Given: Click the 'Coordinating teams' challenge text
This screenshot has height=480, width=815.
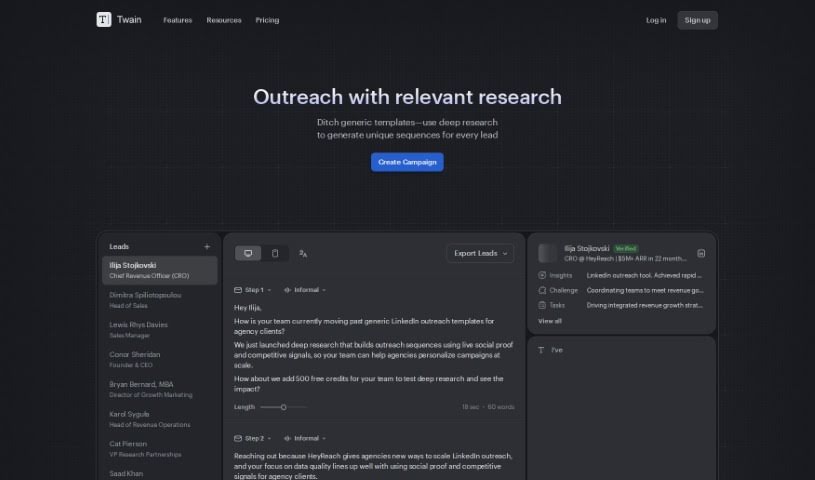Looking at the screenshot, I should [645, 290].
